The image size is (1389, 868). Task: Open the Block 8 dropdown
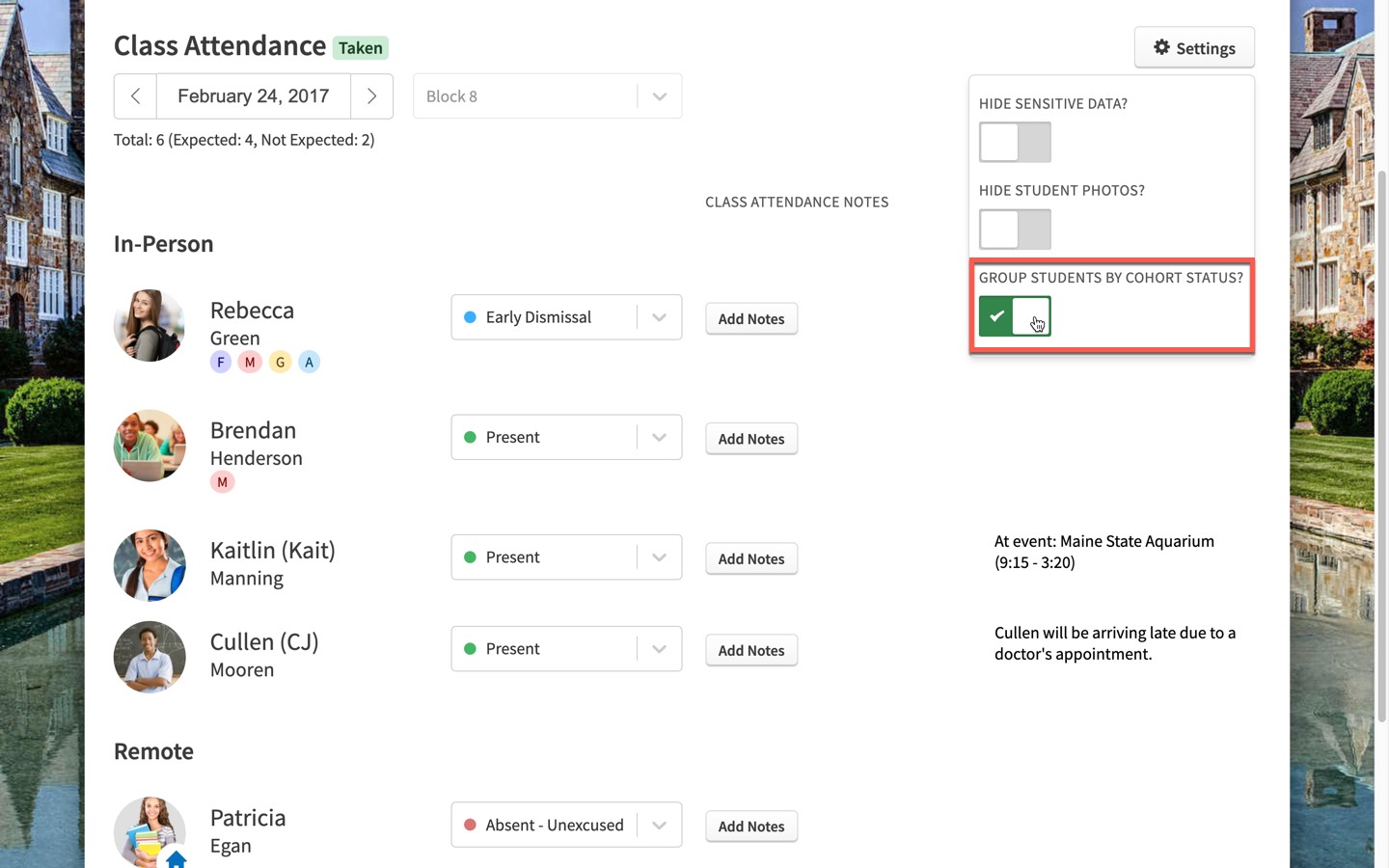click(659, 95)
